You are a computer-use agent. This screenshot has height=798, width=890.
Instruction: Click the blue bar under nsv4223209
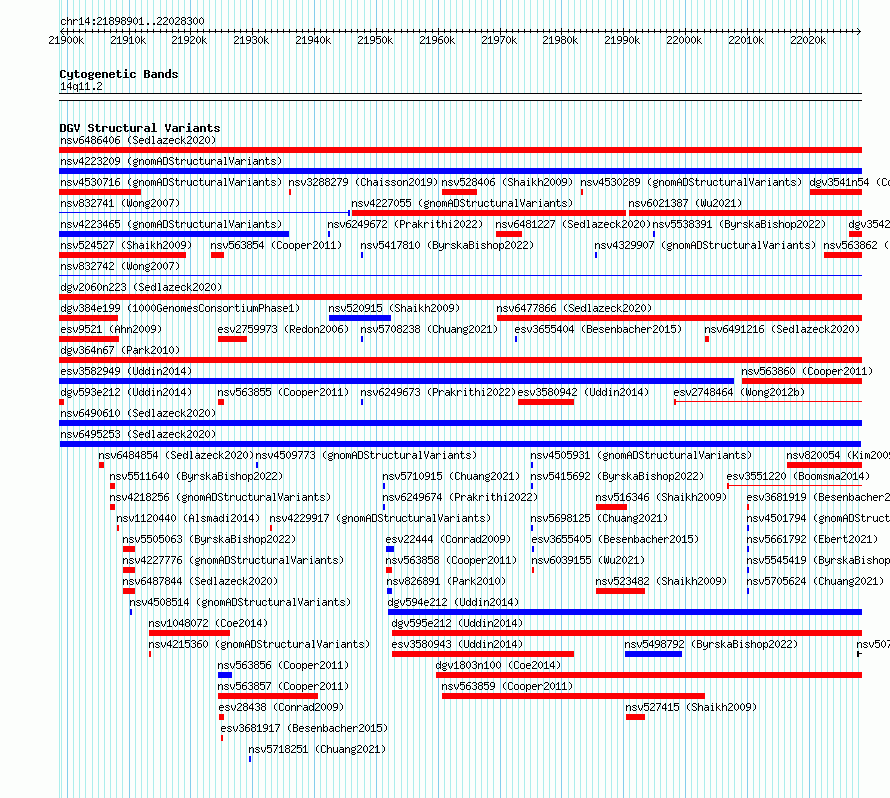(460, 171)
